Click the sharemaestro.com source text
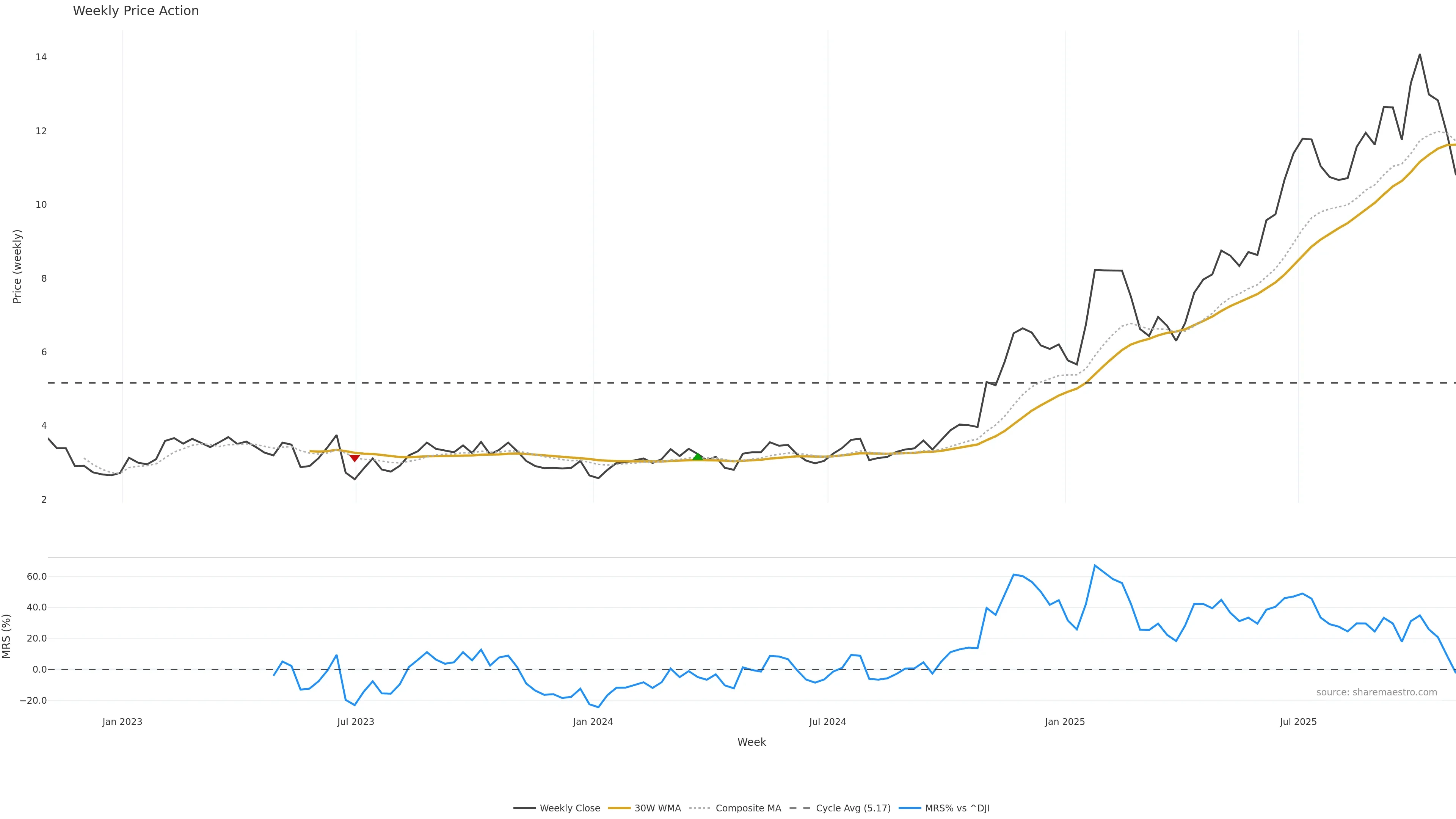Viewport: 1456px width, 819px height. coord(1376,692)
